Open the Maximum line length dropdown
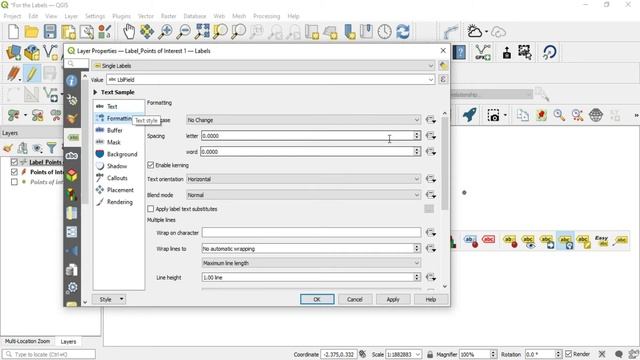The image size is (640, 360). 311,263
